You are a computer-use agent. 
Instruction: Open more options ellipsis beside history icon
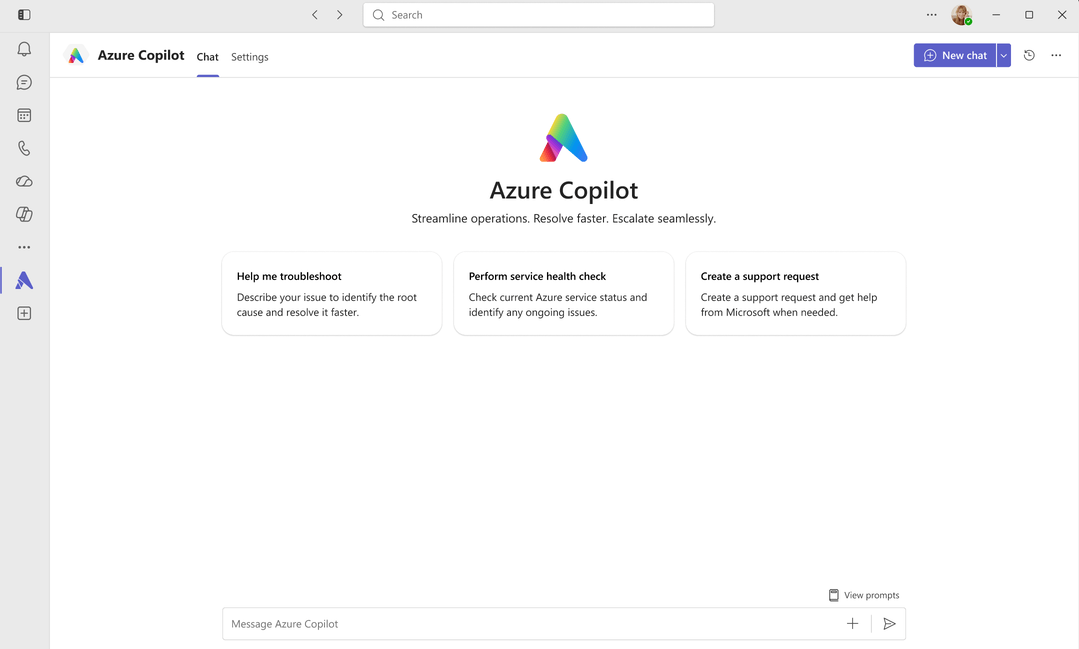(x=1056, y=55)
